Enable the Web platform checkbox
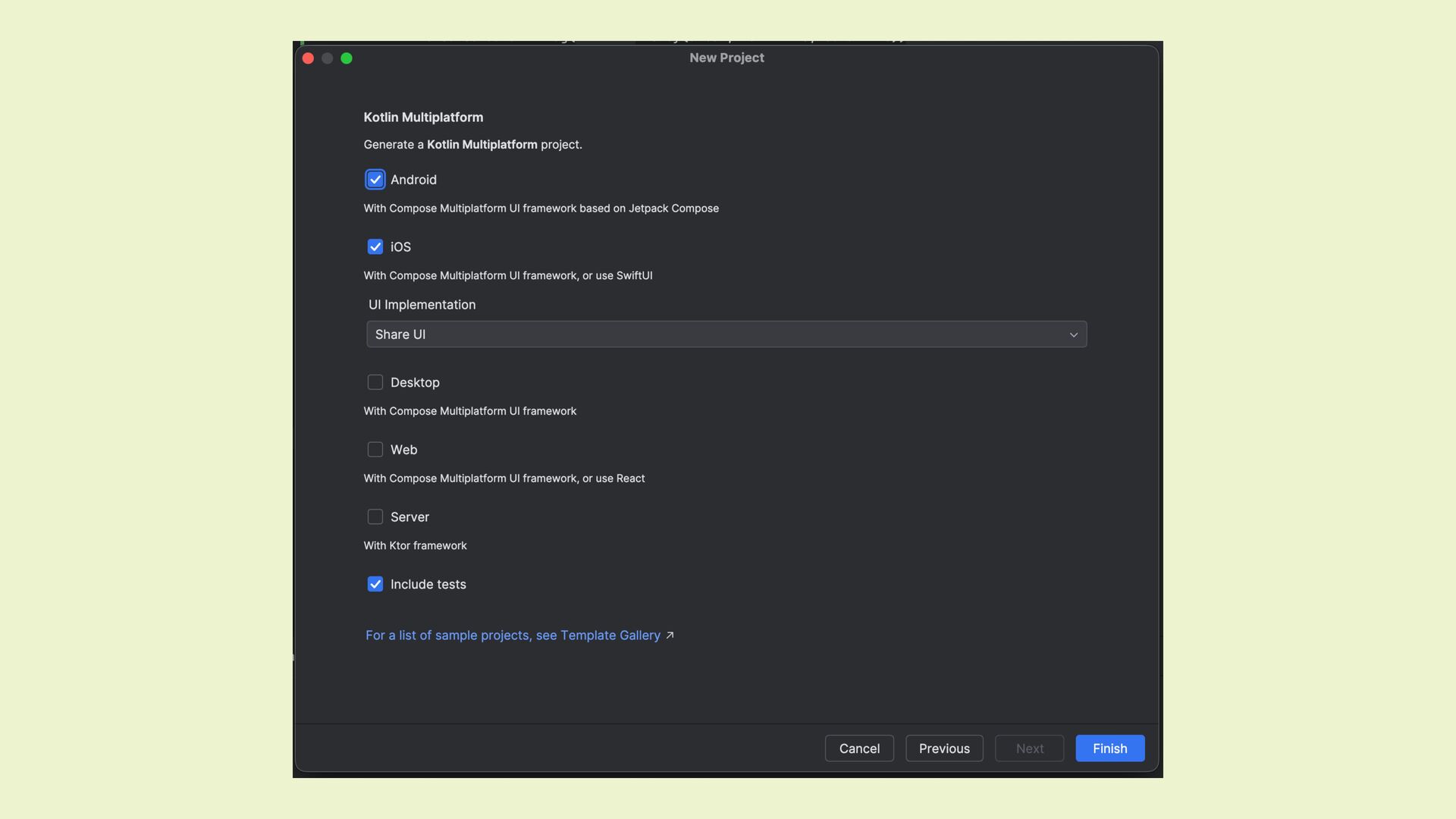Image resolution: width=1456 pixels, height=819 pixels. point(375,450)
